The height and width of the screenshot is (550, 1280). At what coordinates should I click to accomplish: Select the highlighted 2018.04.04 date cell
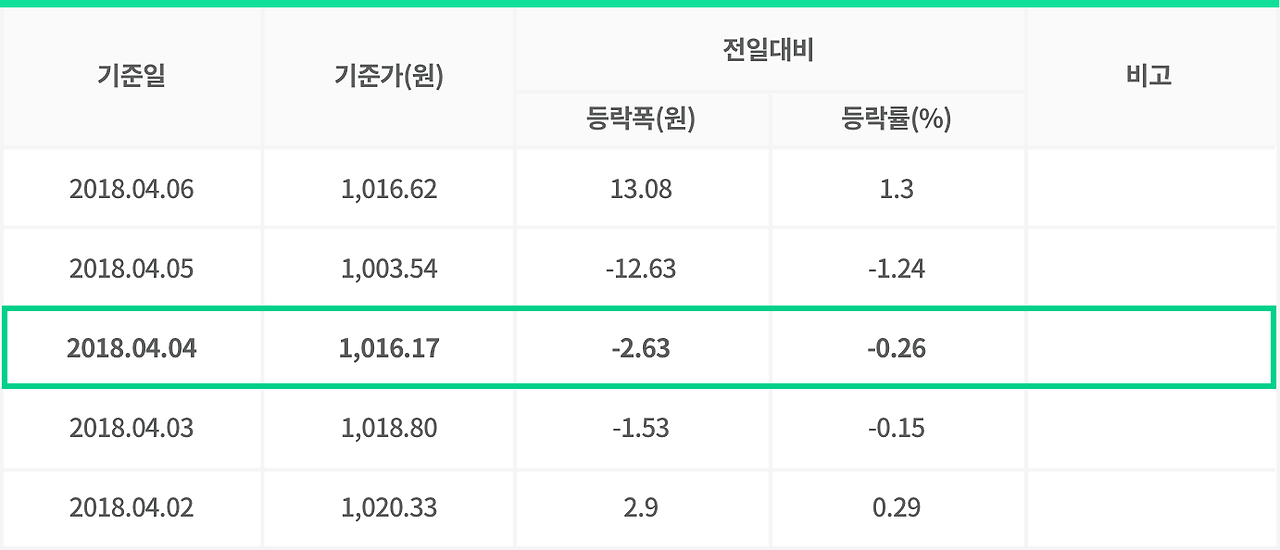click(132, 349)
